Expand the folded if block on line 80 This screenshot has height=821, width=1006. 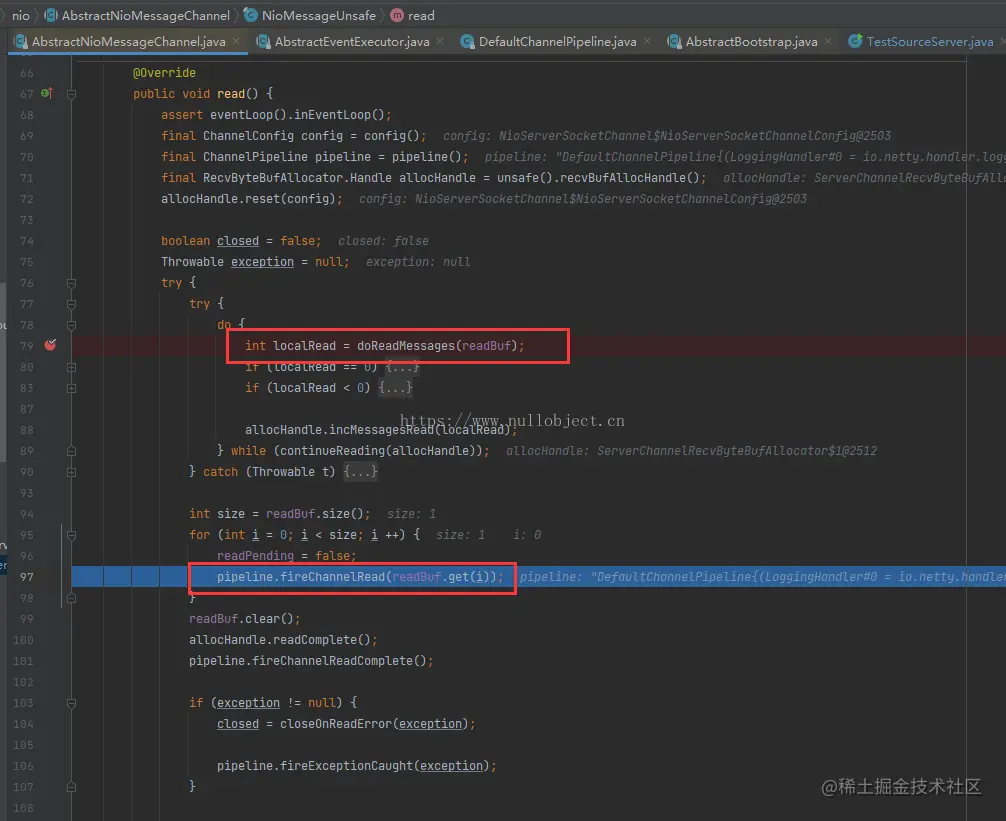(x=71, y=368)
